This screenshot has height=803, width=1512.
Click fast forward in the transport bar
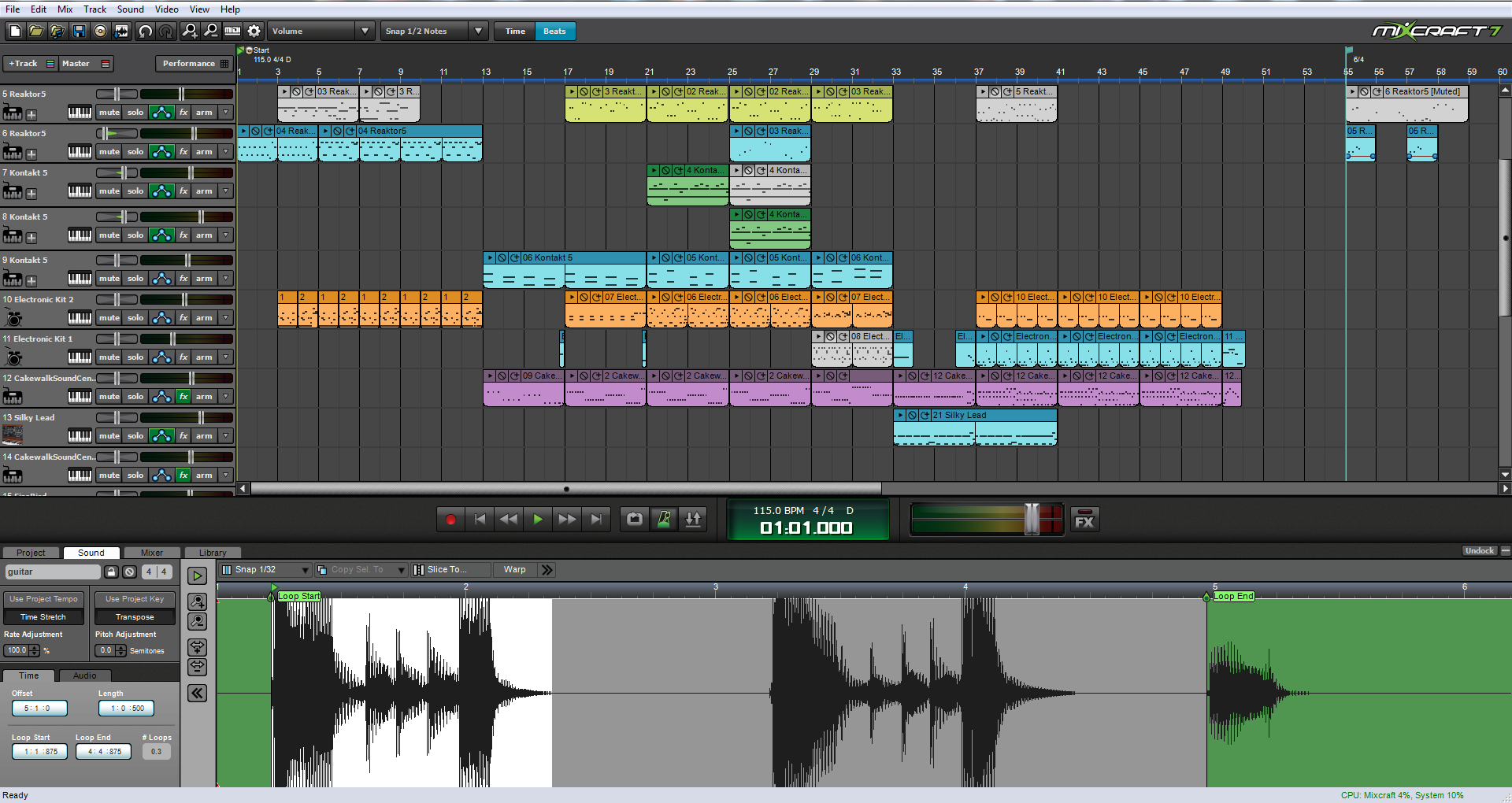click(567, 520)
